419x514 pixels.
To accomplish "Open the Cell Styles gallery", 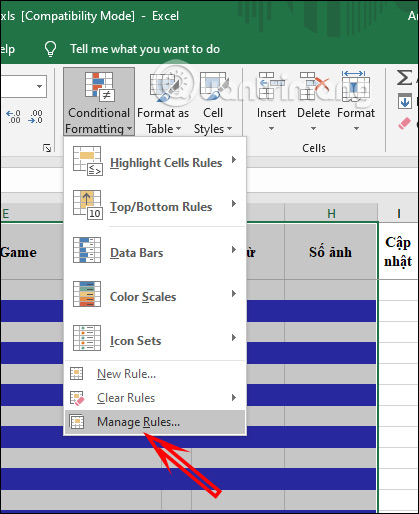I will click(213, 102).
